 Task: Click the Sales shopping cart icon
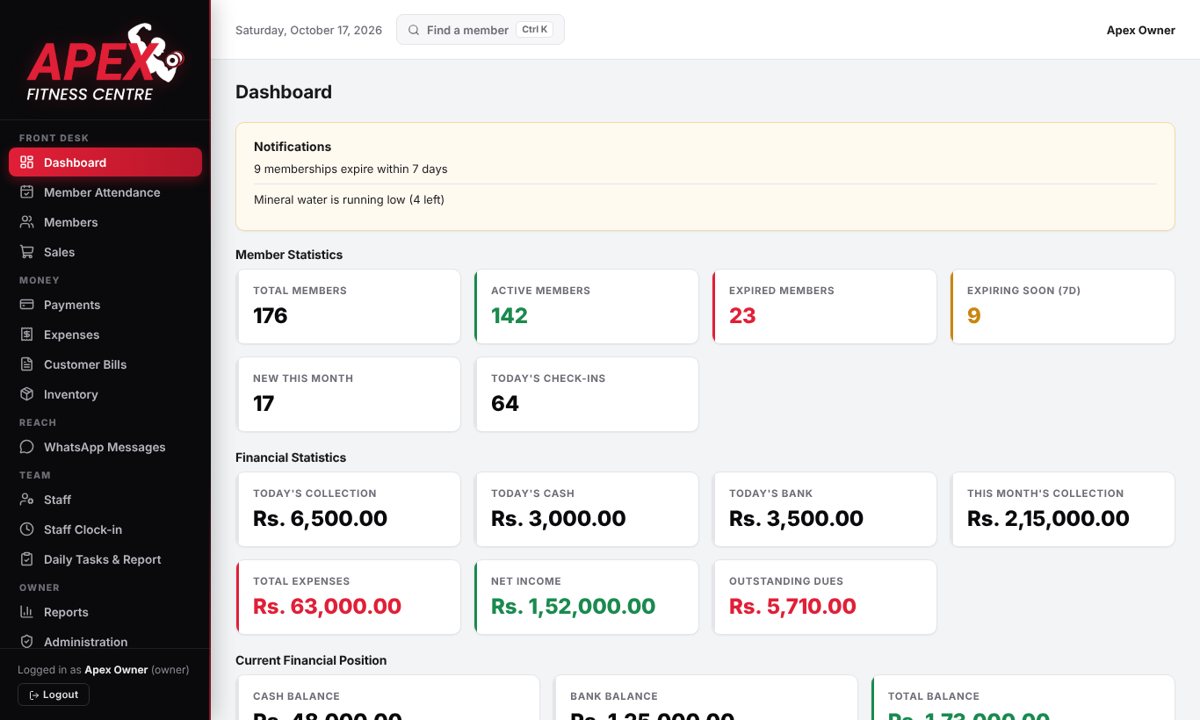[27, 252]
